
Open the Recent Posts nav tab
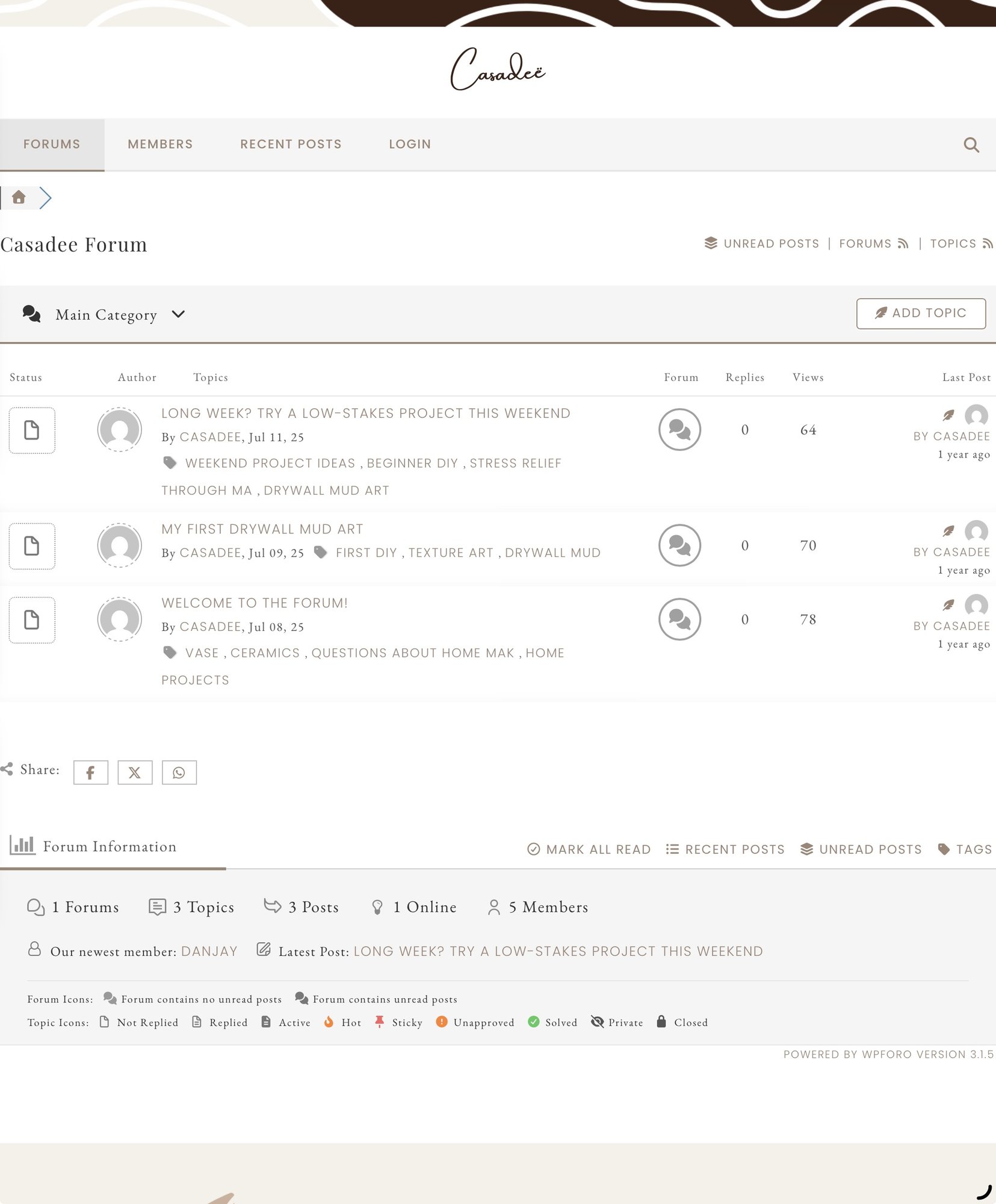pos(291,144)
